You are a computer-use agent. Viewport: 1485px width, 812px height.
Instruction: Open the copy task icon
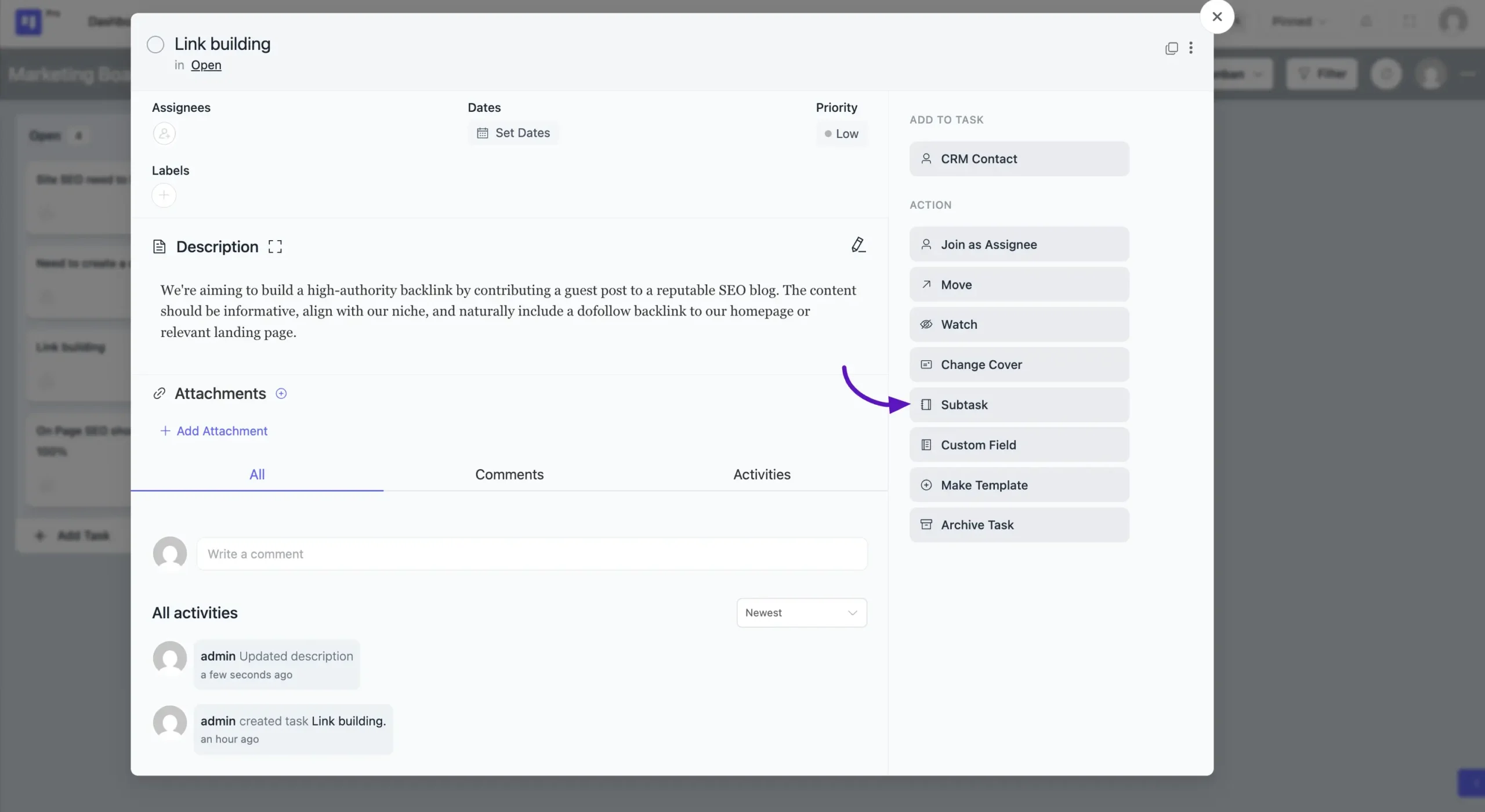(x=1171, y=48)
